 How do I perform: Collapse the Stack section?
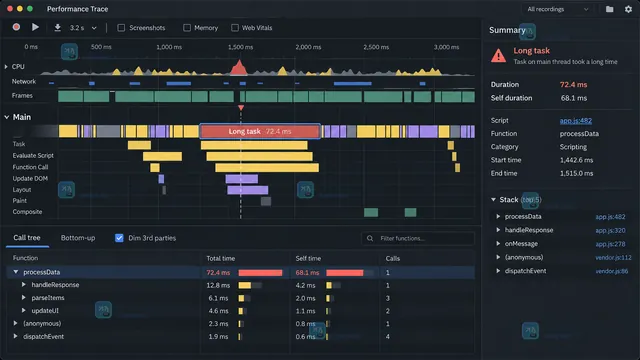(x=493, y=200)
